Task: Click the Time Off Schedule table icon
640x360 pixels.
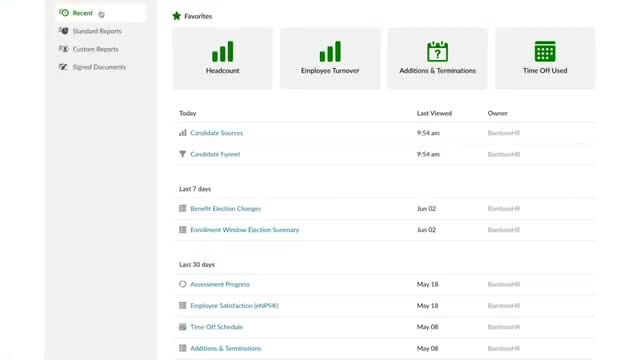Action: click(182, 327)
